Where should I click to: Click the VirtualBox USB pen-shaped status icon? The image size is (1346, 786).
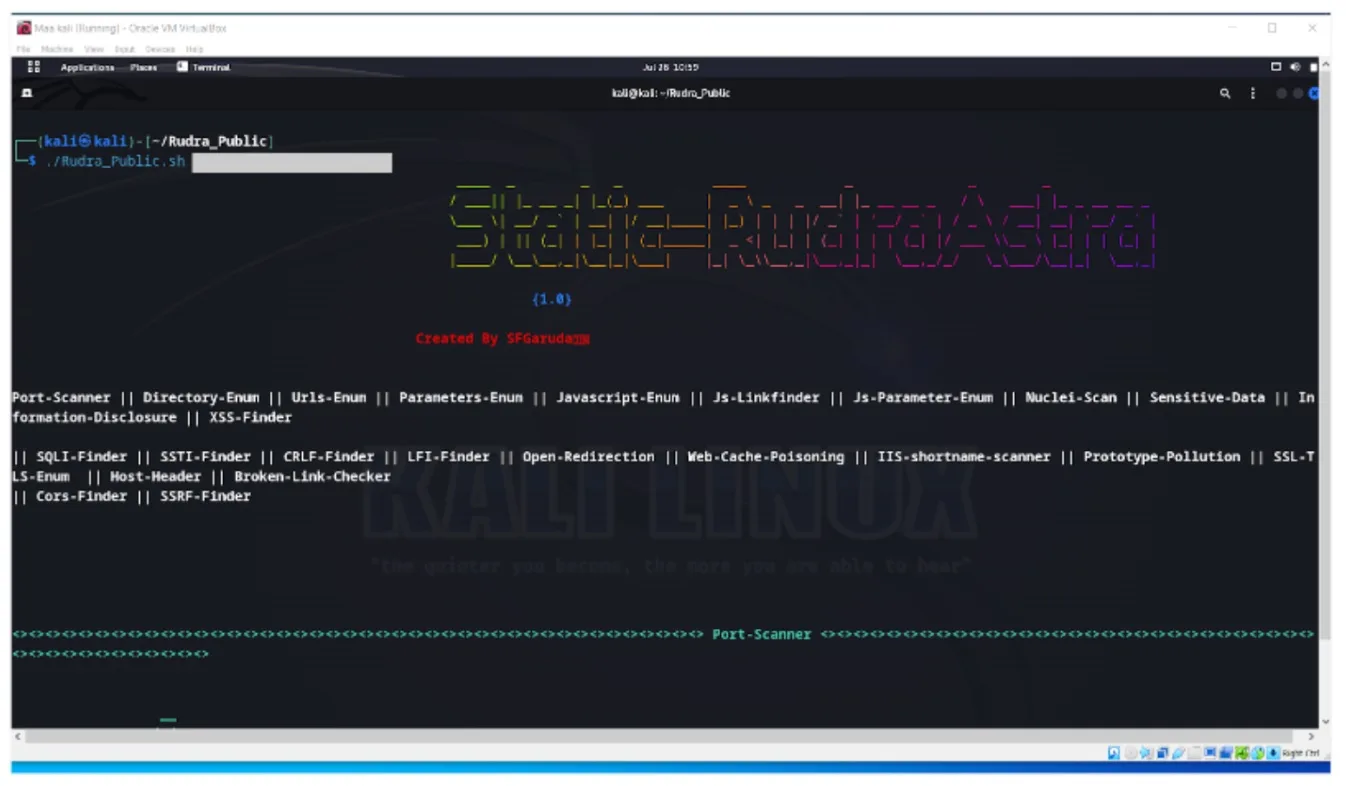1178,753
